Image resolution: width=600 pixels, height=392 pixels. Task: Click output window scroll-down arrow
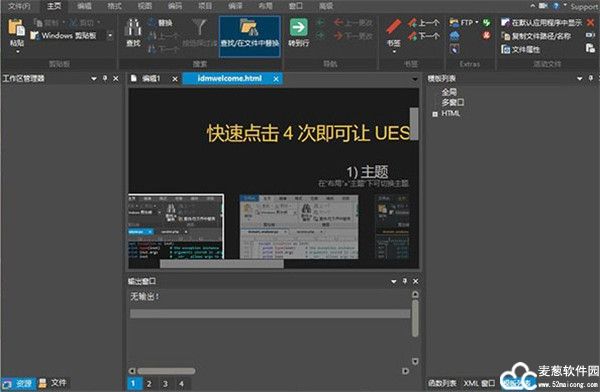pos(415,361)
